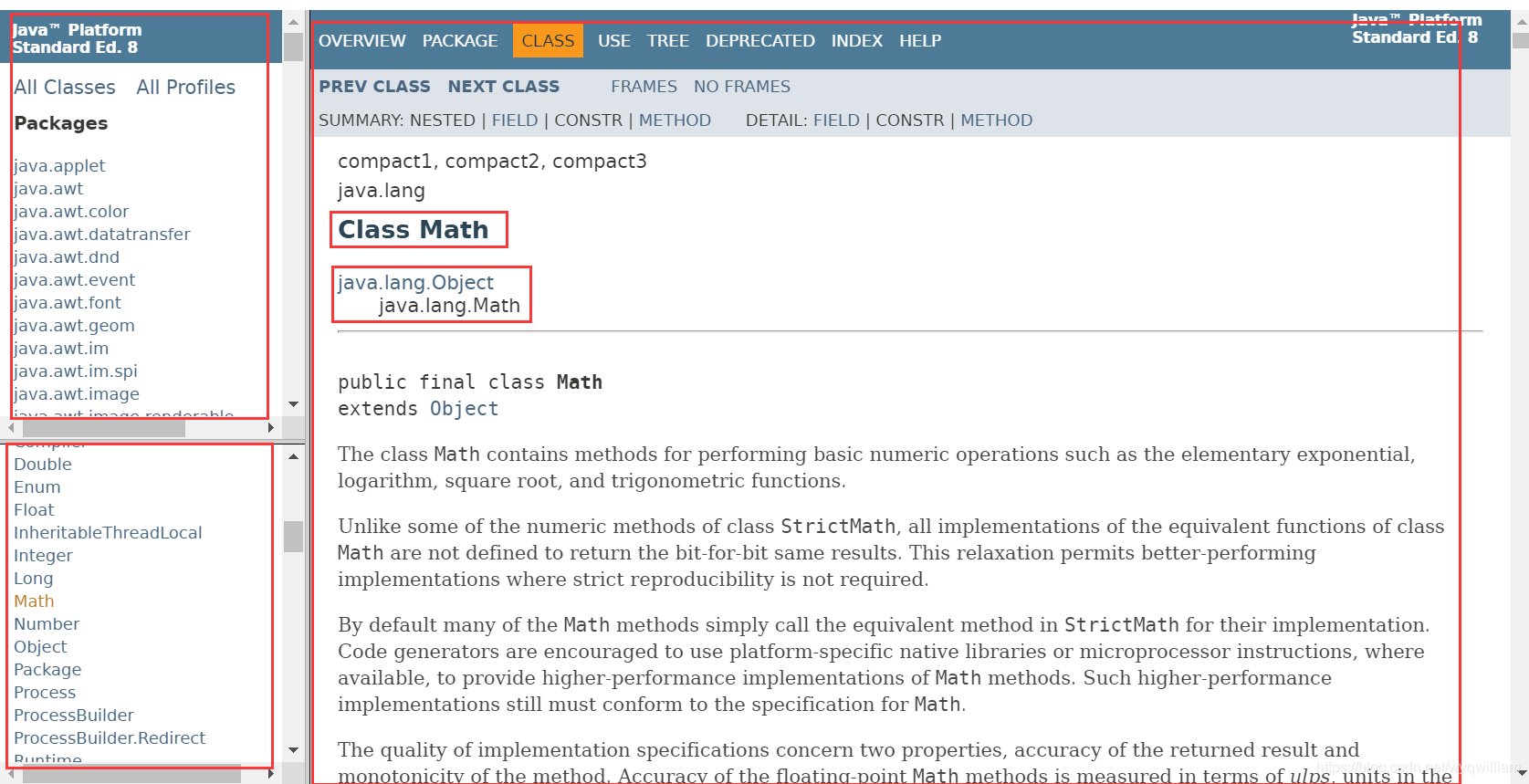Open the Process class

45,693
